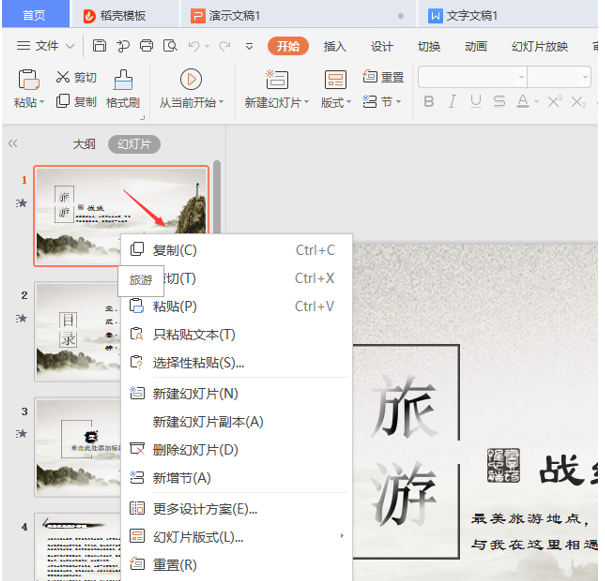The width and height of the screenshot is (605, 581).
Task: Apply Subscript formatting
Action: click(x=578, y=102)
